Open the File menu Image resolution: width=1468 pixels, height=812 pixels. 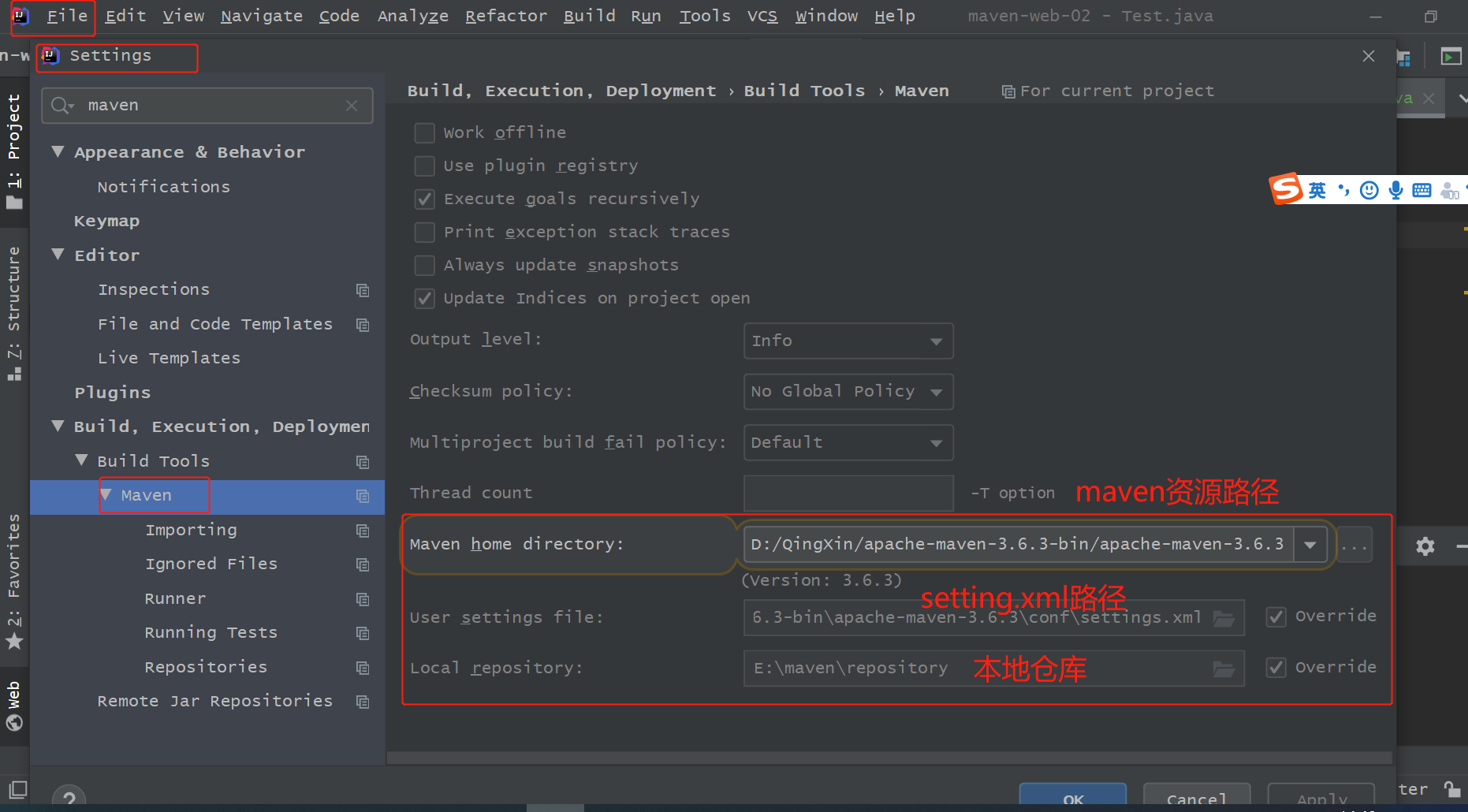click(x=67, y=16)
